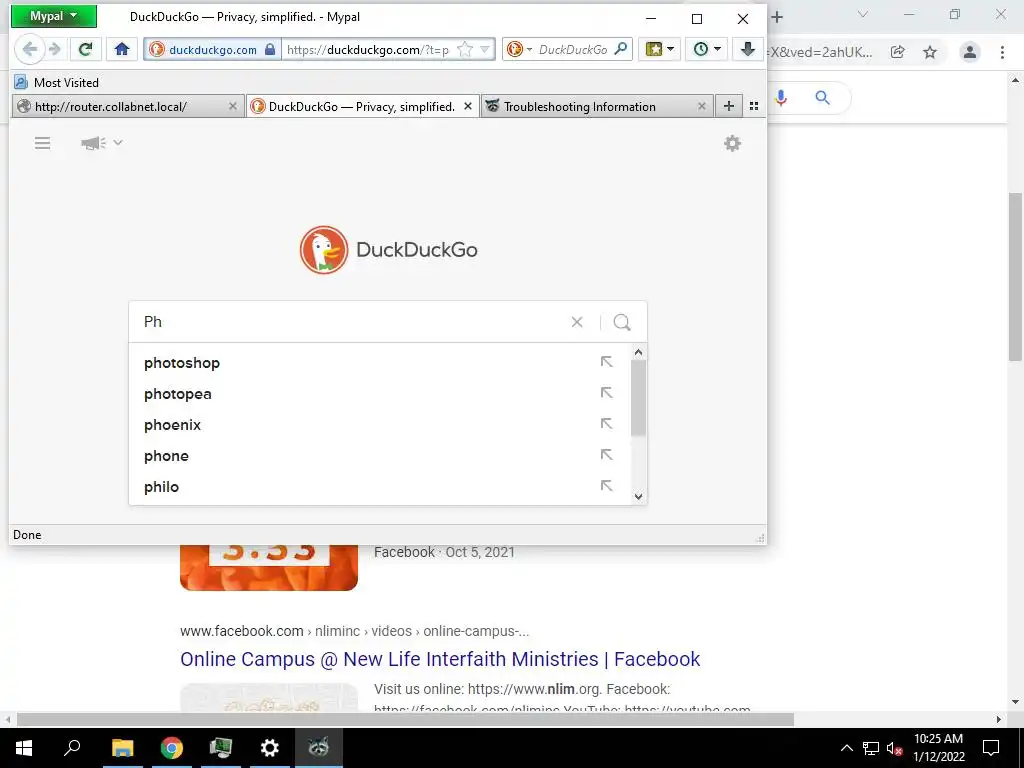
Task: Start voice search in Chrome Google page
Action: (781, 98)
